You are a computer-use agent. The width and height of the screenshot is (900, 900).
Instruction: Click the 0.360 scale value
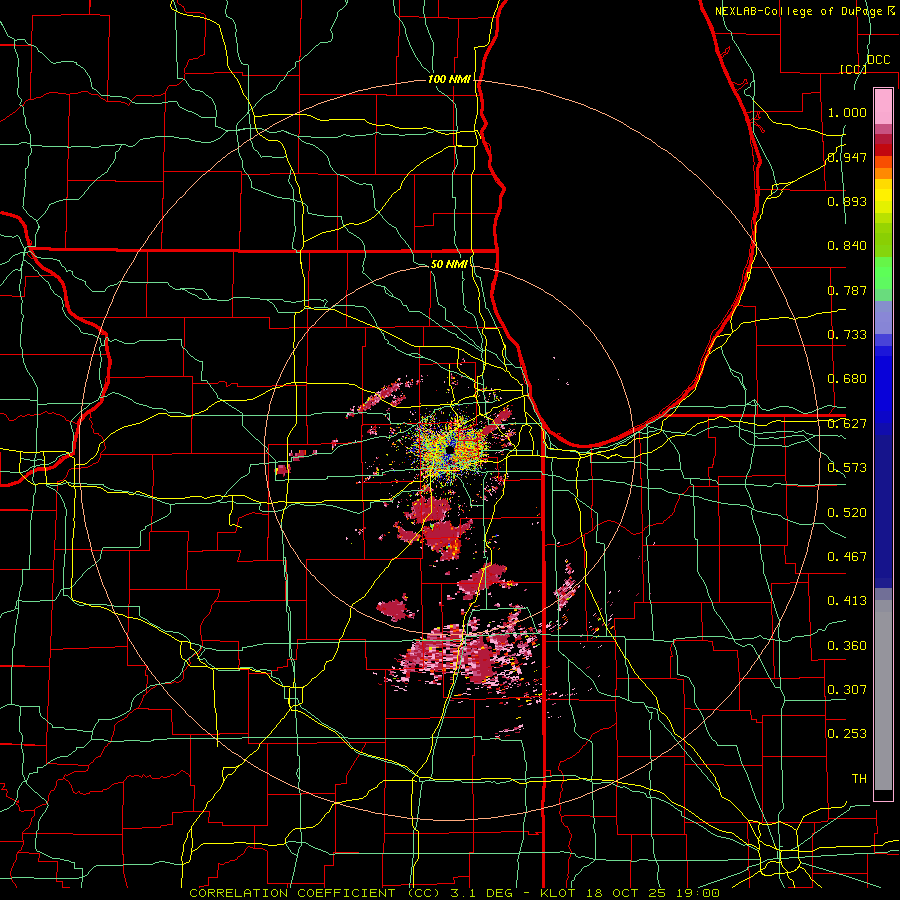tap(847, 646)
